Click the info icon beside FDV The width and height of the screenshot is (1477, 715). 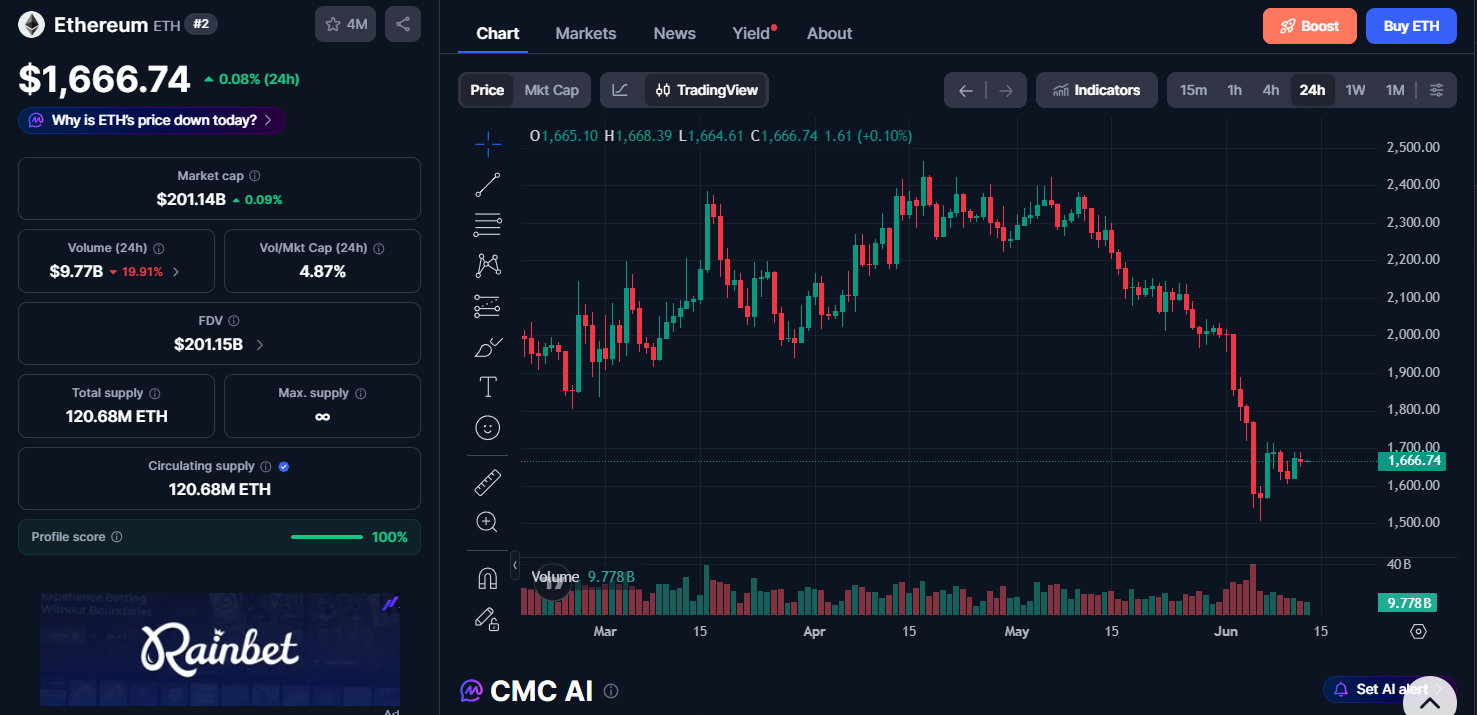234,321
